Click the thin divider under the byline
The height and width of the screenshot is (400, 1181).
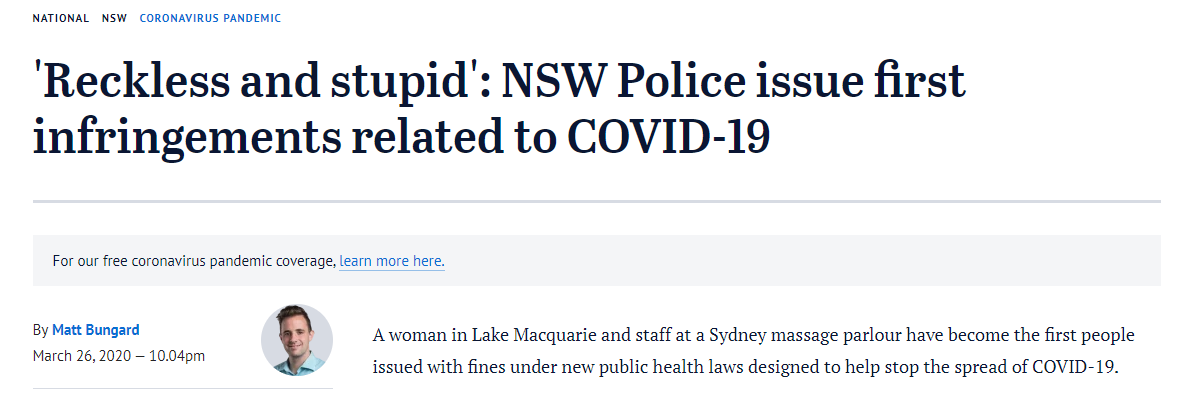pyautogui.click(x=182, y=387)
